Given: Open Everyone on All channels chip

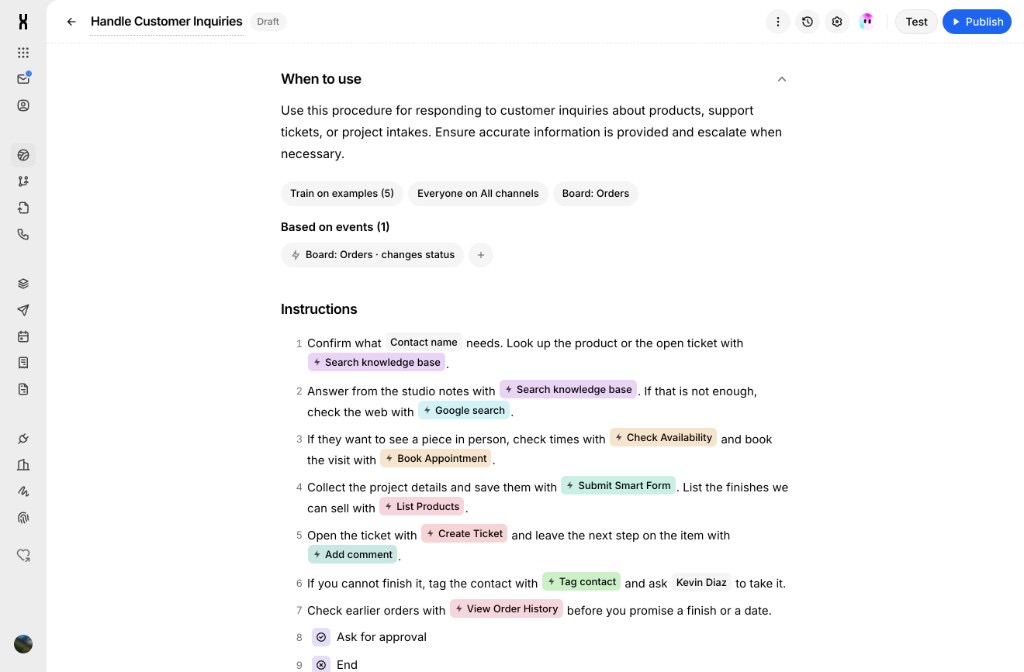Looking at the screenshot, I should point(478,193).
